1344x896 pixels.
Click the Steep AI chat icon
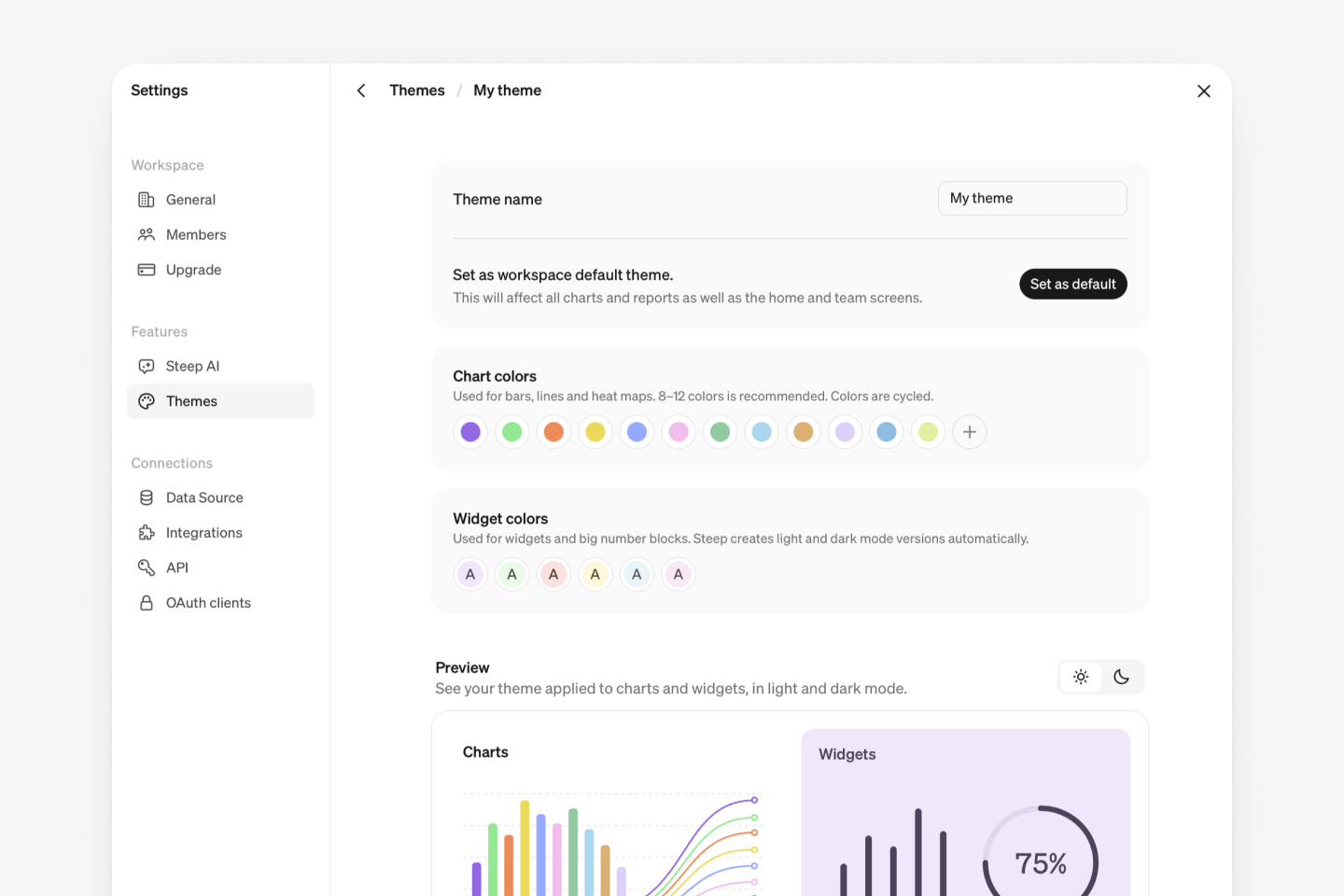pos(147,366)
